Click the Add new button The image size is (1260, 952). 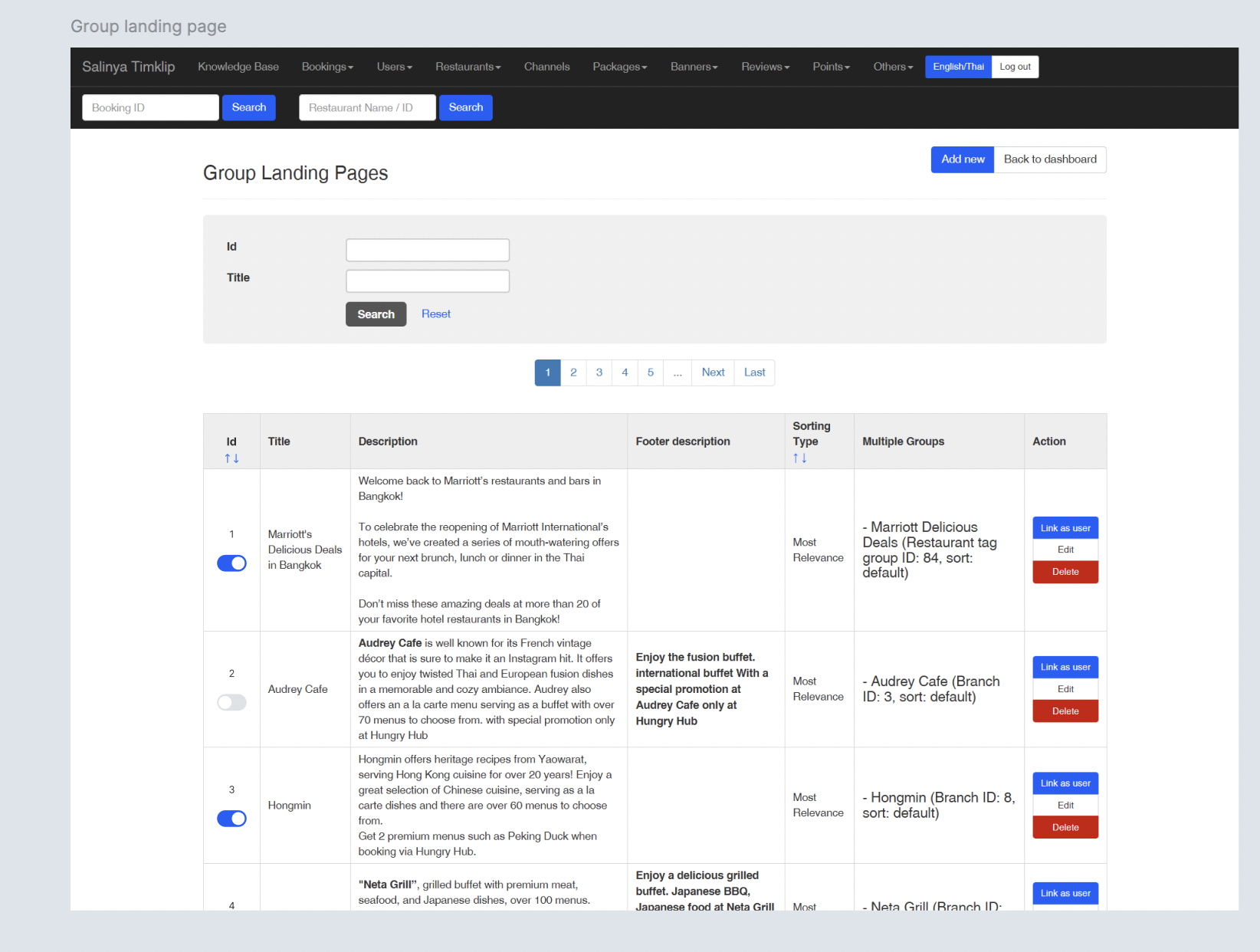coord(963,159)
